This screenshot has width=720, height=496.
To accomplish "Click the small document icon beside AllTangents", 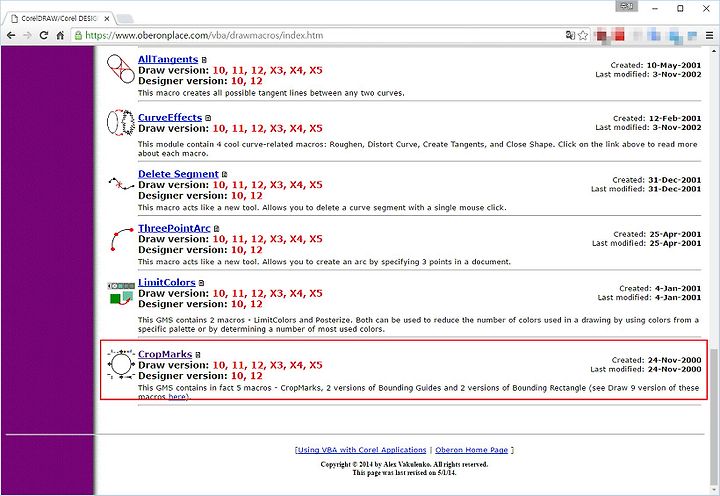I will tap(204, 60).
